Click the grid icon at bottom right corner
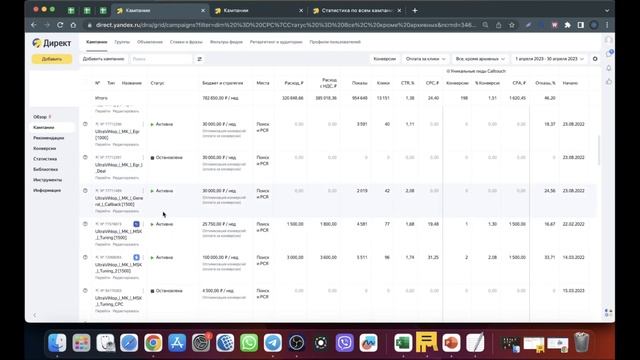This screenshot has width=640, height=360. (608, 313)
